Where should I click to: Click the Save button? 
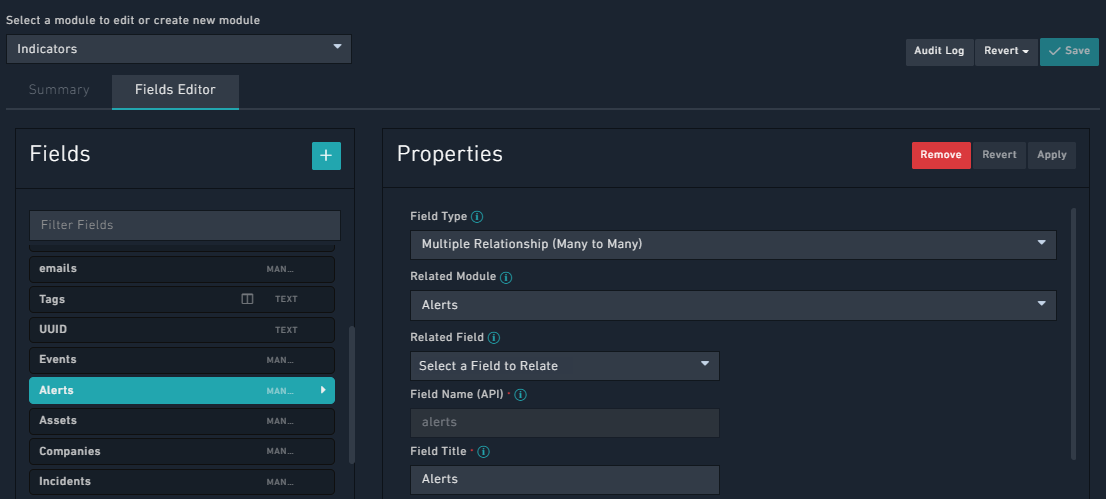[x=1069, y=52]
